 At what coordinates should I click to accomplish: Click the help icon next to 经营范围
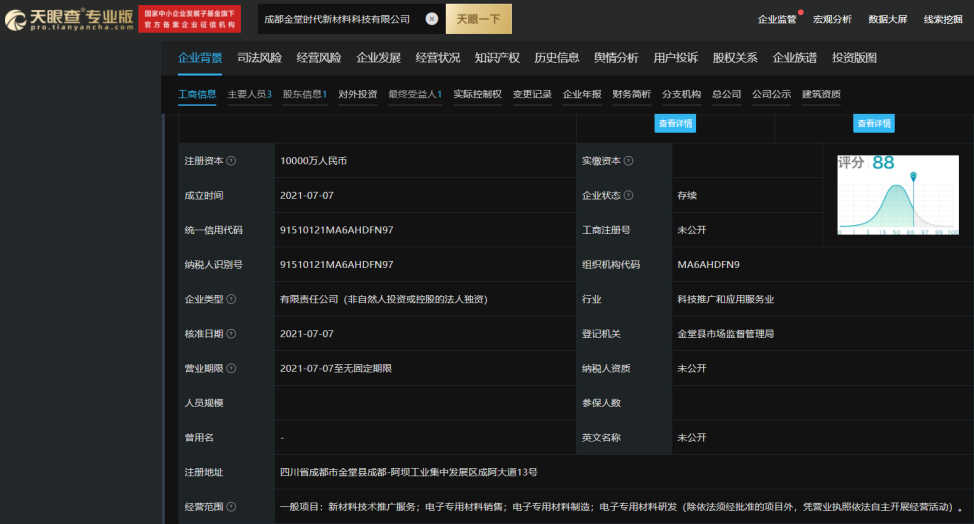231,507
